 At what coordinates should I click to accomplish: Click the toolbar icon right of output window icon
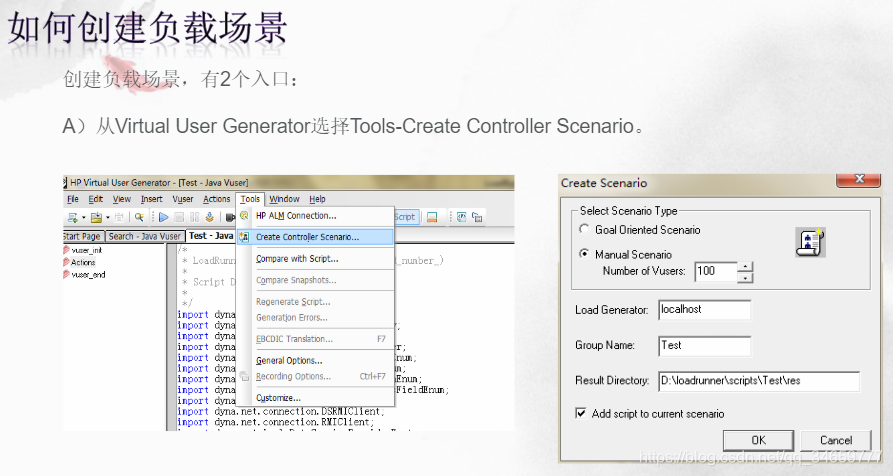461,217
